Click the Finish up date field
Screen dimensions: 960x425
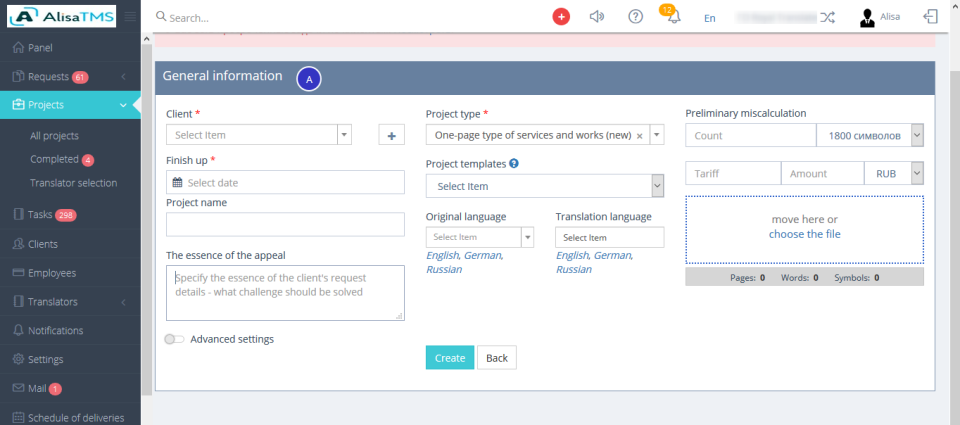tap(285, 182)
